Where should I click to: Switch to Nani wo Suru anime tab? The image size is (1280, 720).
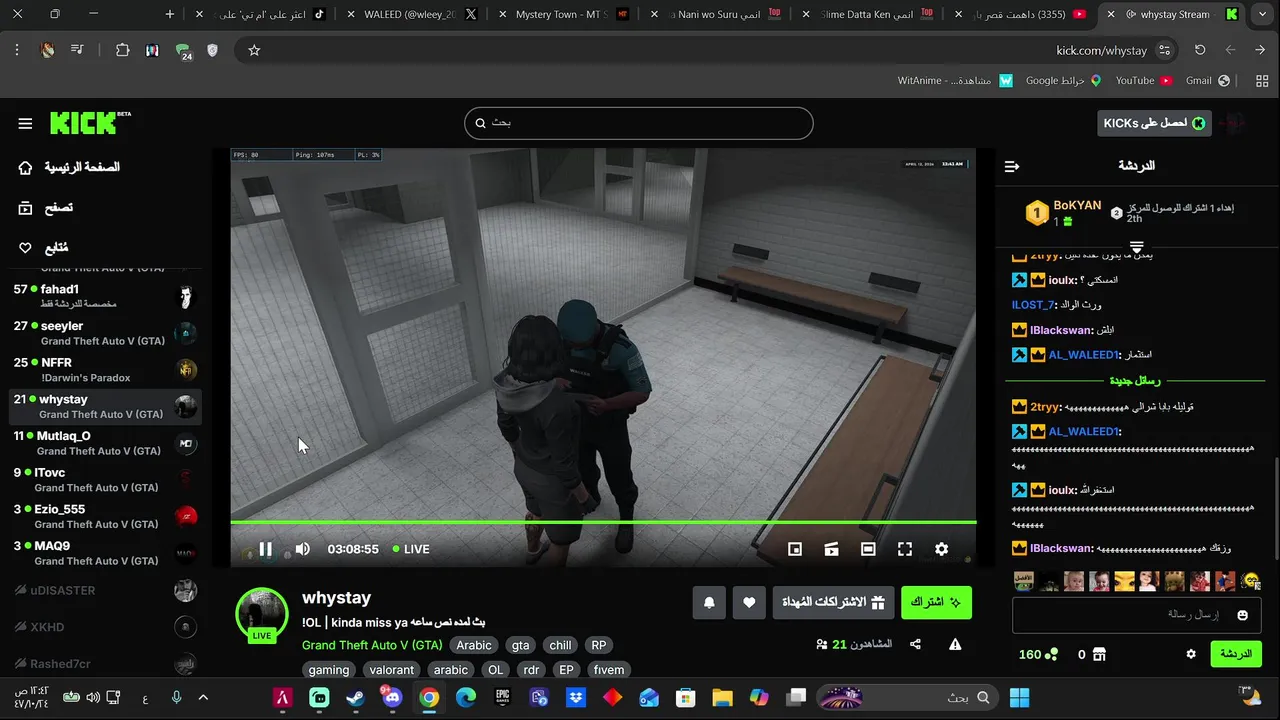point(719,14)
